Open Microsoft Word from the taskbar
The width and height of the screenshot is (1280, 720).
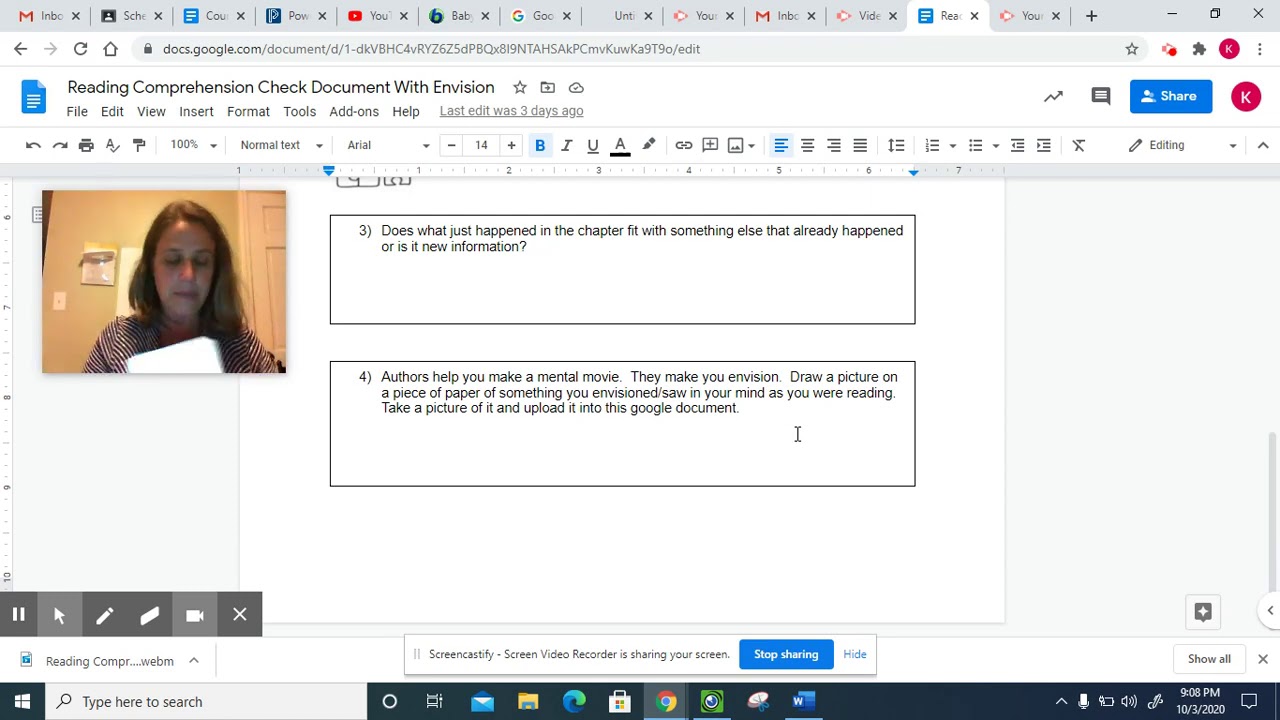(803, 701)
